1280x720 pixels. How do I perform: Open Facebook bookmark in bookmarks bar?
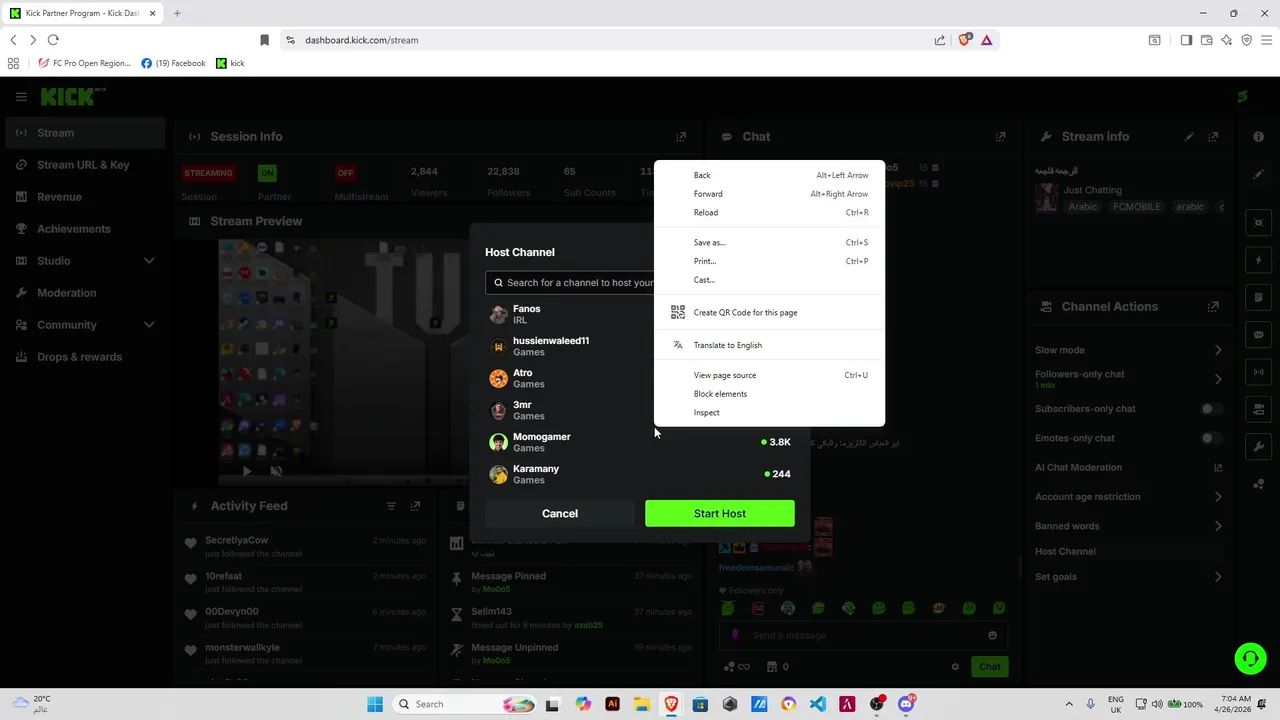173,63
